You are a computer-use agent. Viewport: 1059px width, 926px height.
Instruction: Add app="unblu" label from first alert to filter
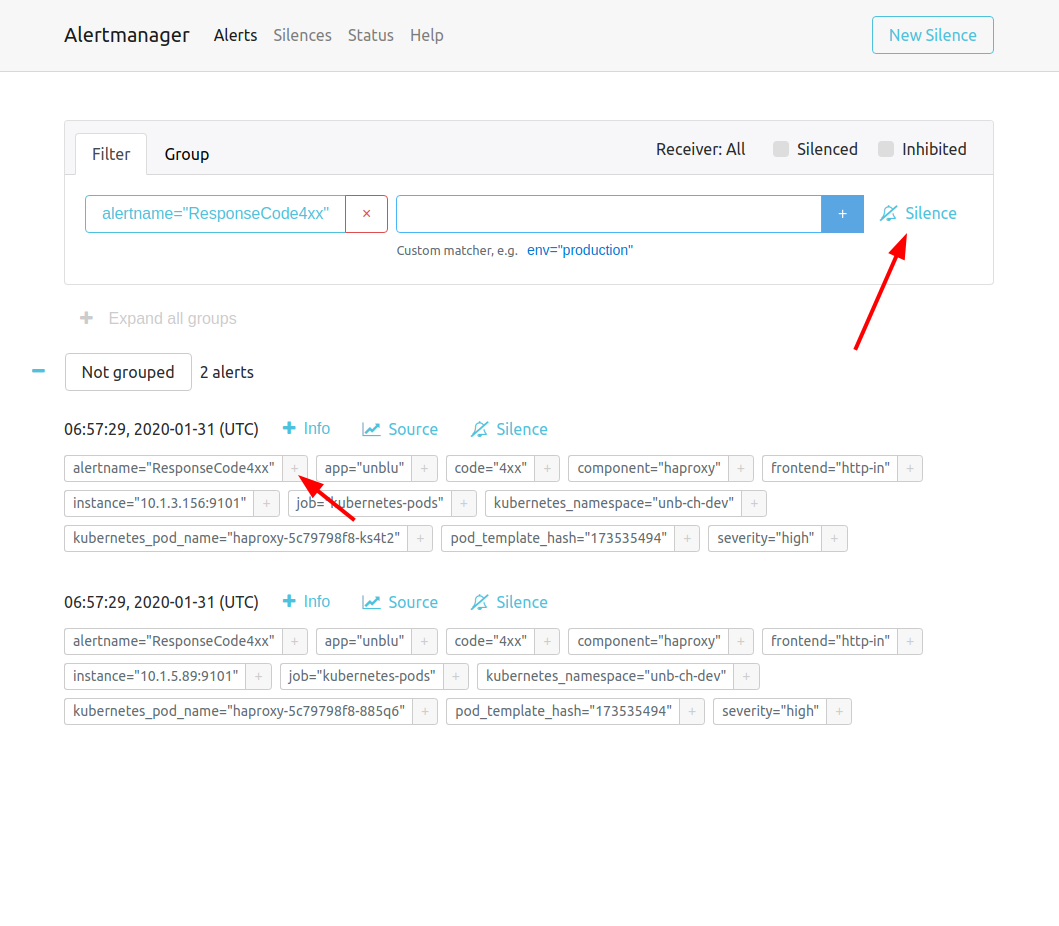coord(424,468)
